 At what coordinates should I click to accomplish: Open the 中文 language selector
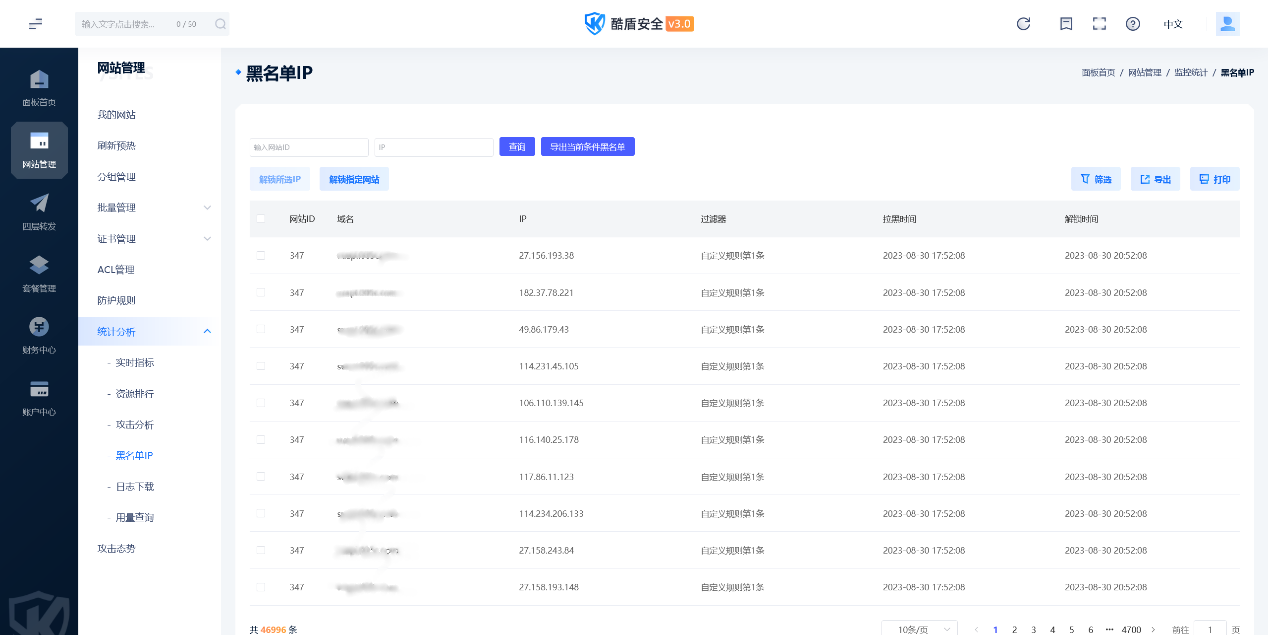point(1173,24)
